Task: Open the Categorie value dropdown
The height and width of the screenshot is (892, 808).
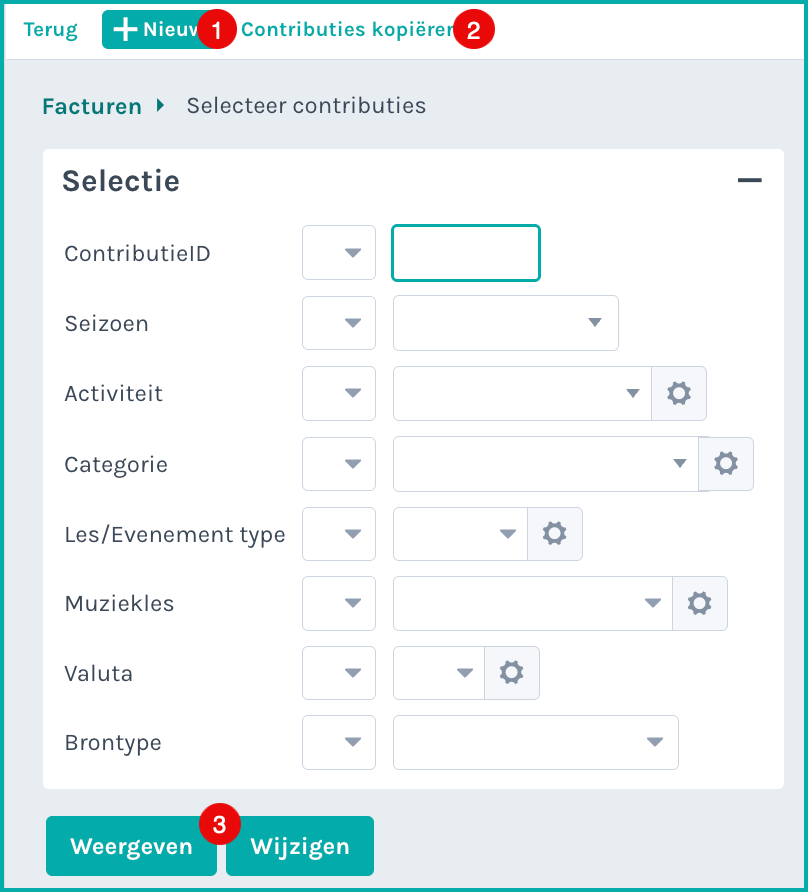Action: pyautogui.click(x=546, y=464)
